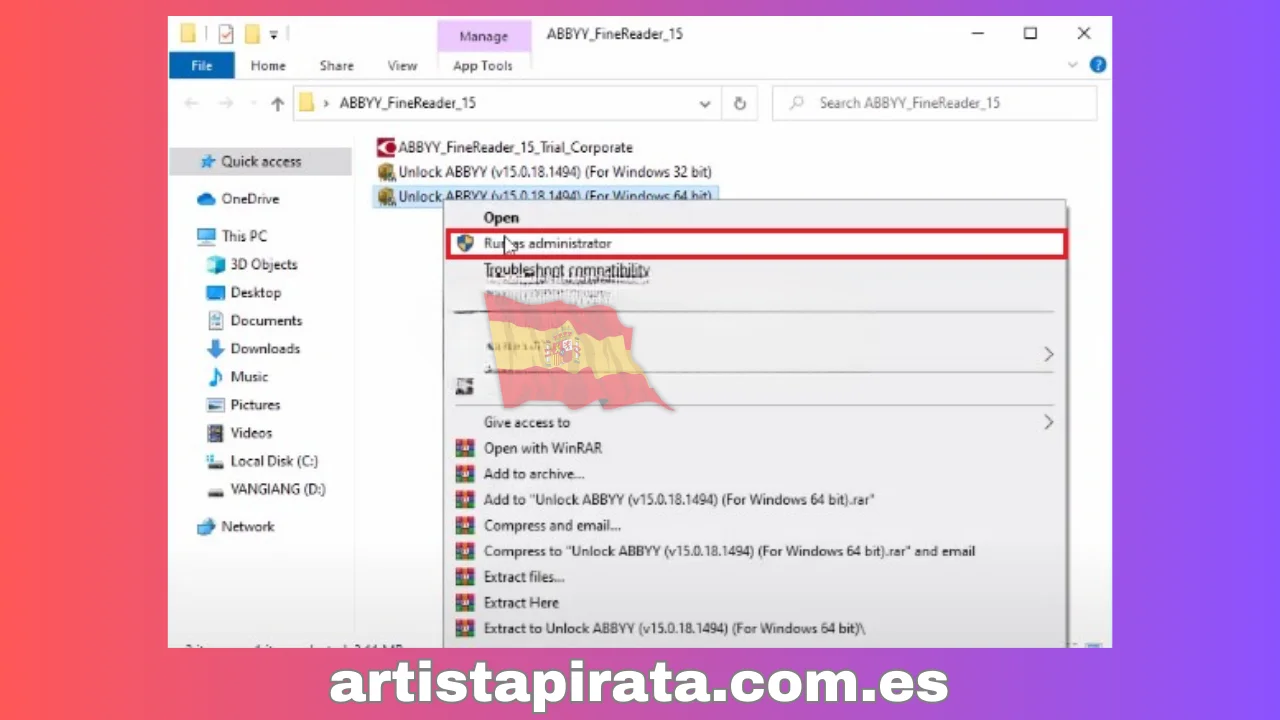Switch to the Home ribbon tab
The width and height of the screenshot is (1280, 720).
coord(268,65)
